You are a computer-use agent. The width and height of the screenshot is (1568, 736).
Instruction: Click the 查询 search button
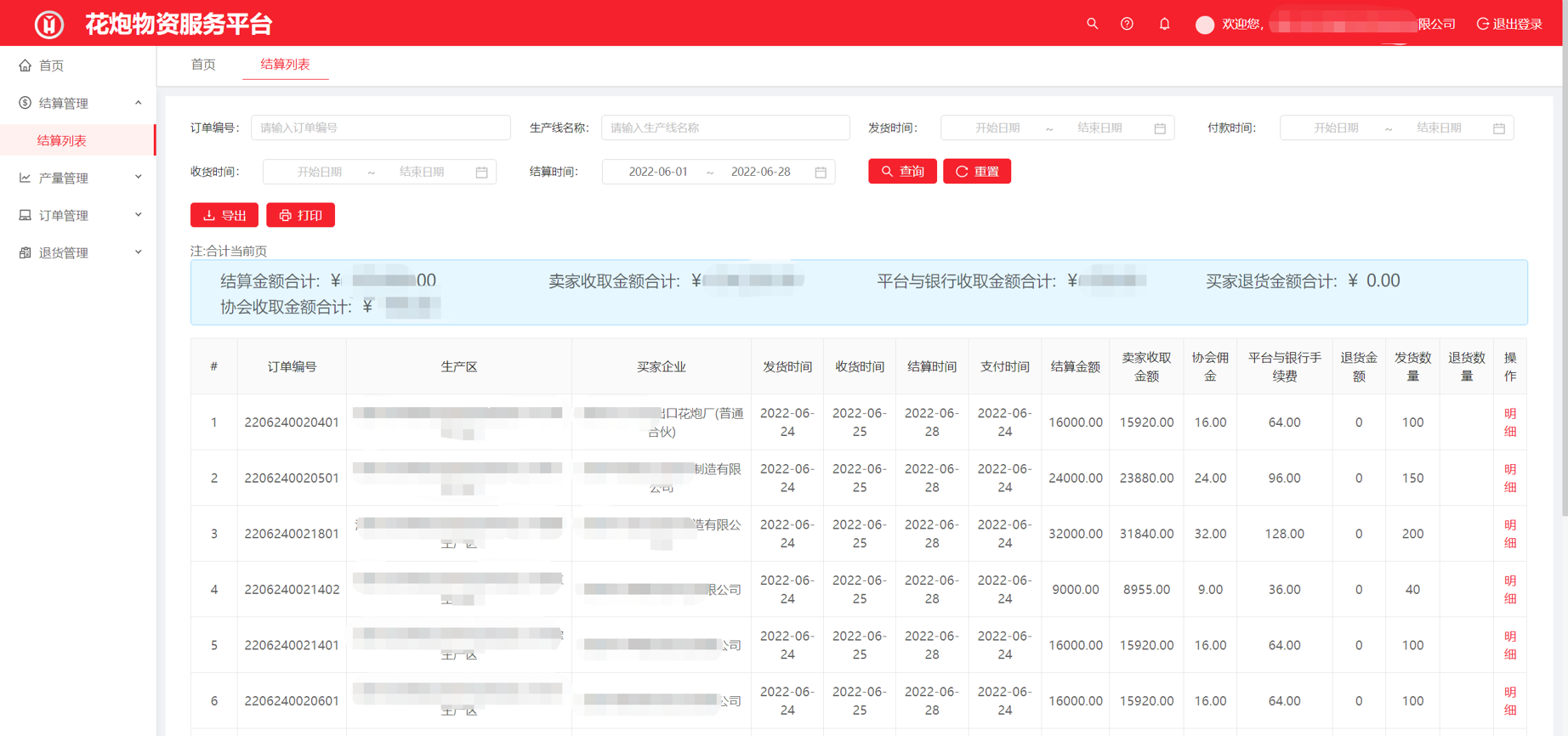(902, 171)
